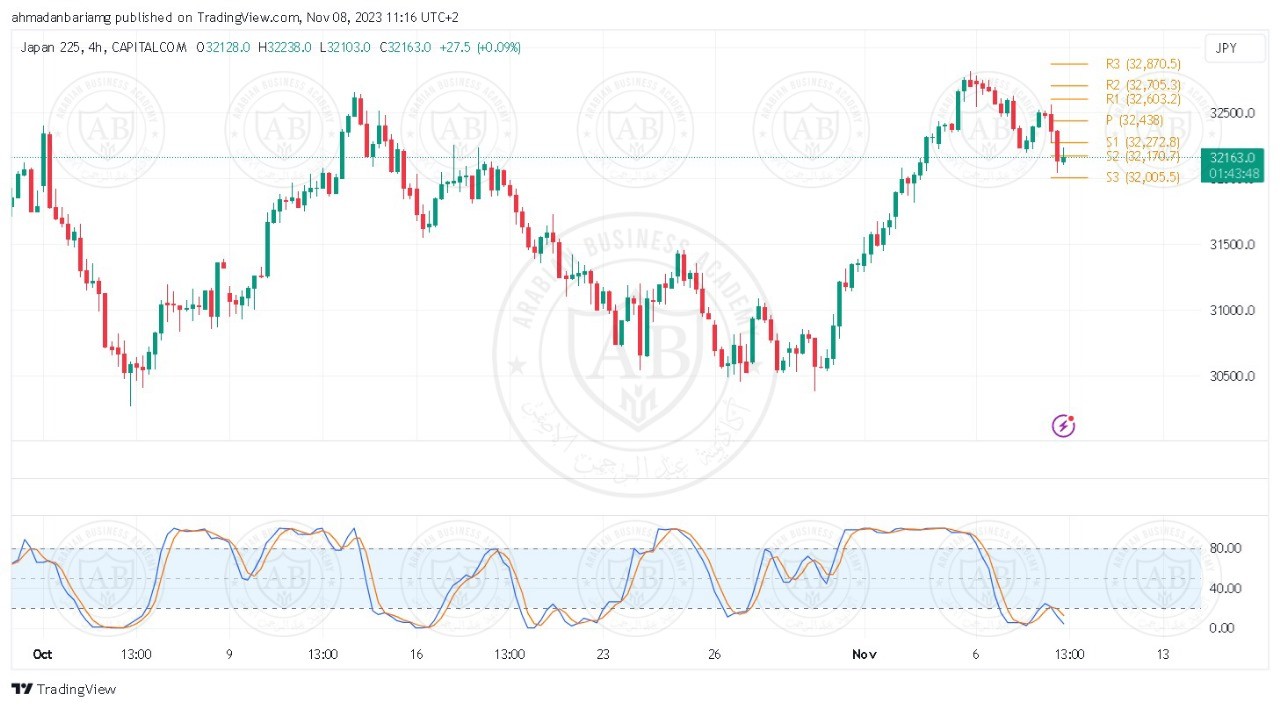The image size is (1280, 708).
Task: Click the 31500.0 price axis label
Action: coord(1232,245)
